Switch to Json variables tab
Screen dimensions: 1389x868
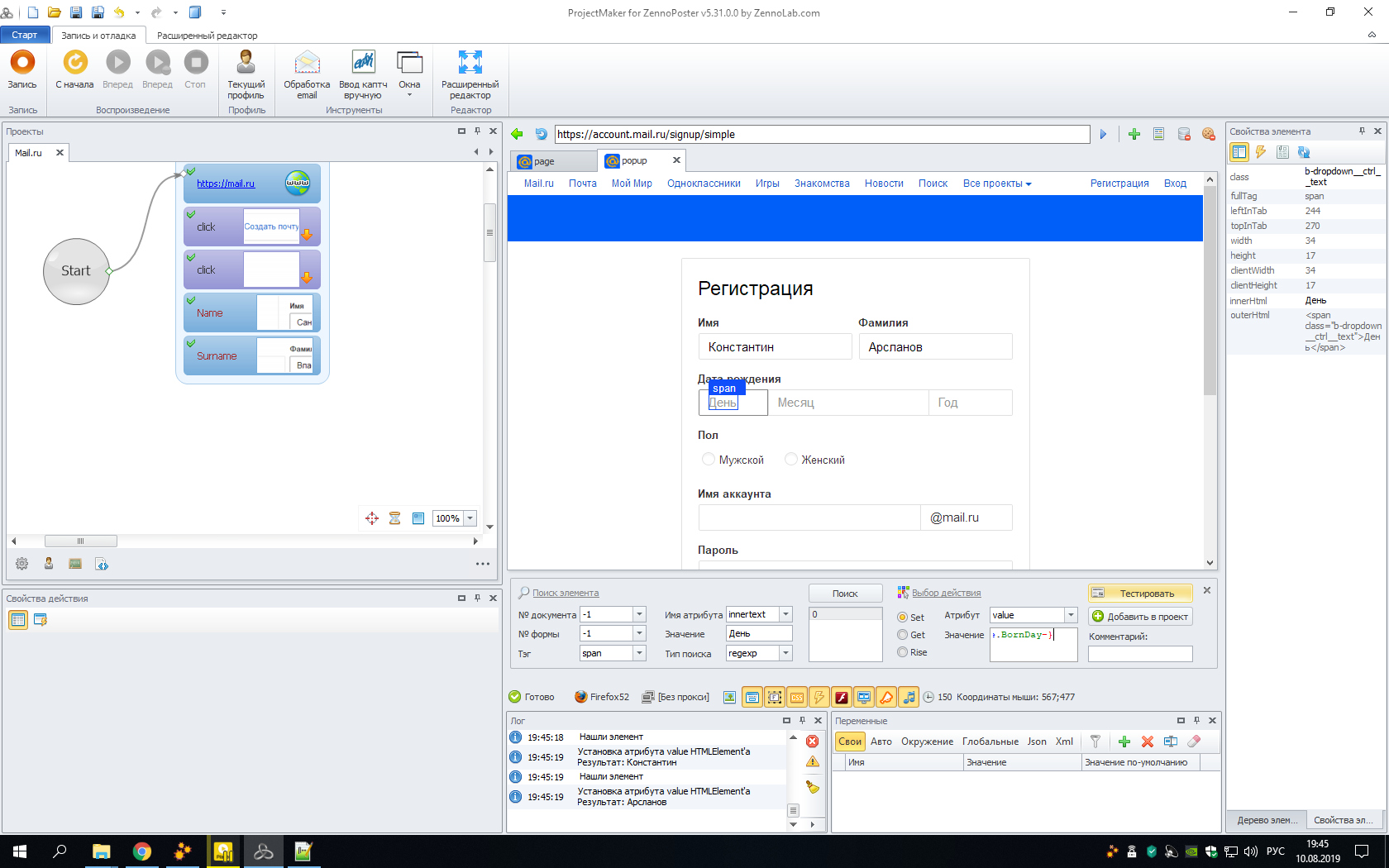[1037, 742]
